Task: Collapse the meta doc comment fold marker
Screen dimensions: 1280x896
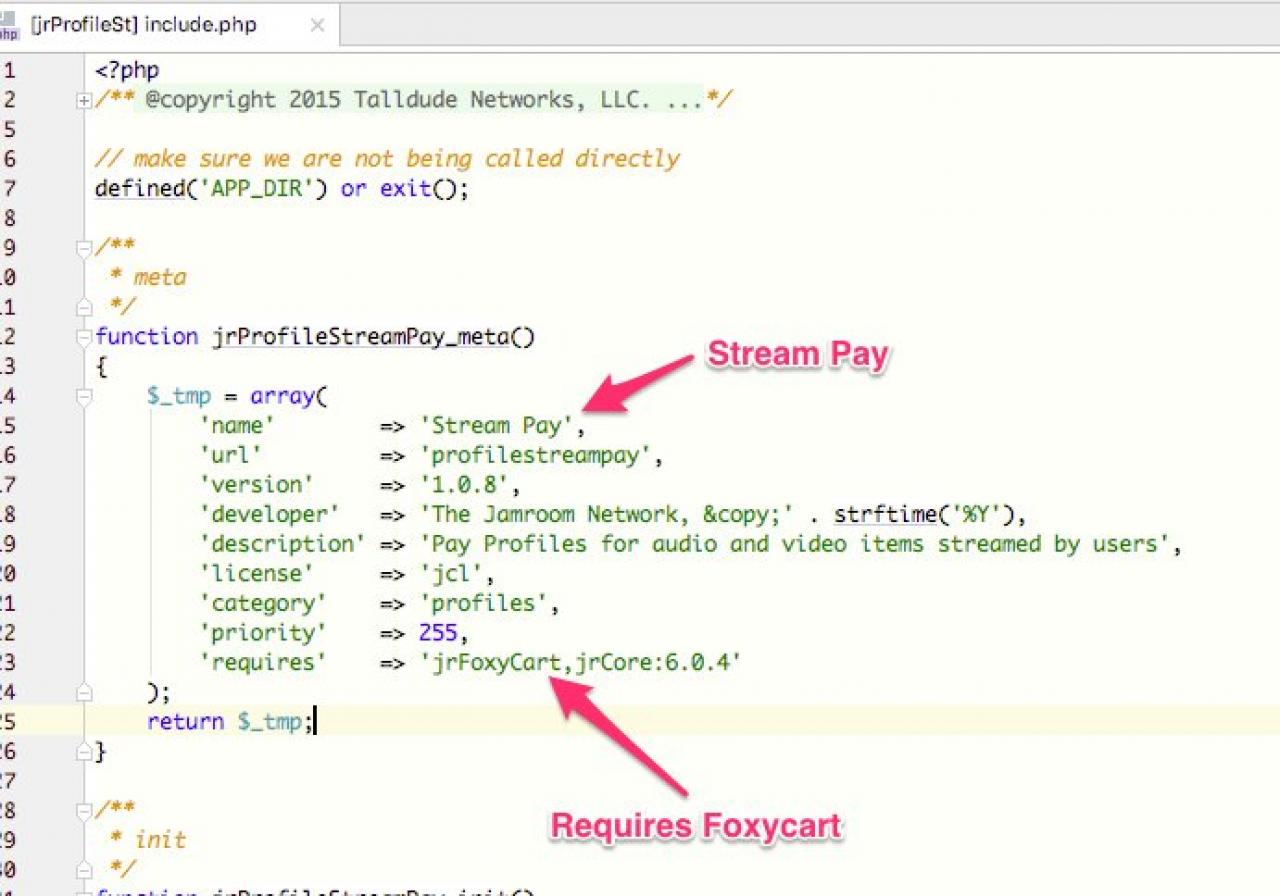Action: pos(84,247)
